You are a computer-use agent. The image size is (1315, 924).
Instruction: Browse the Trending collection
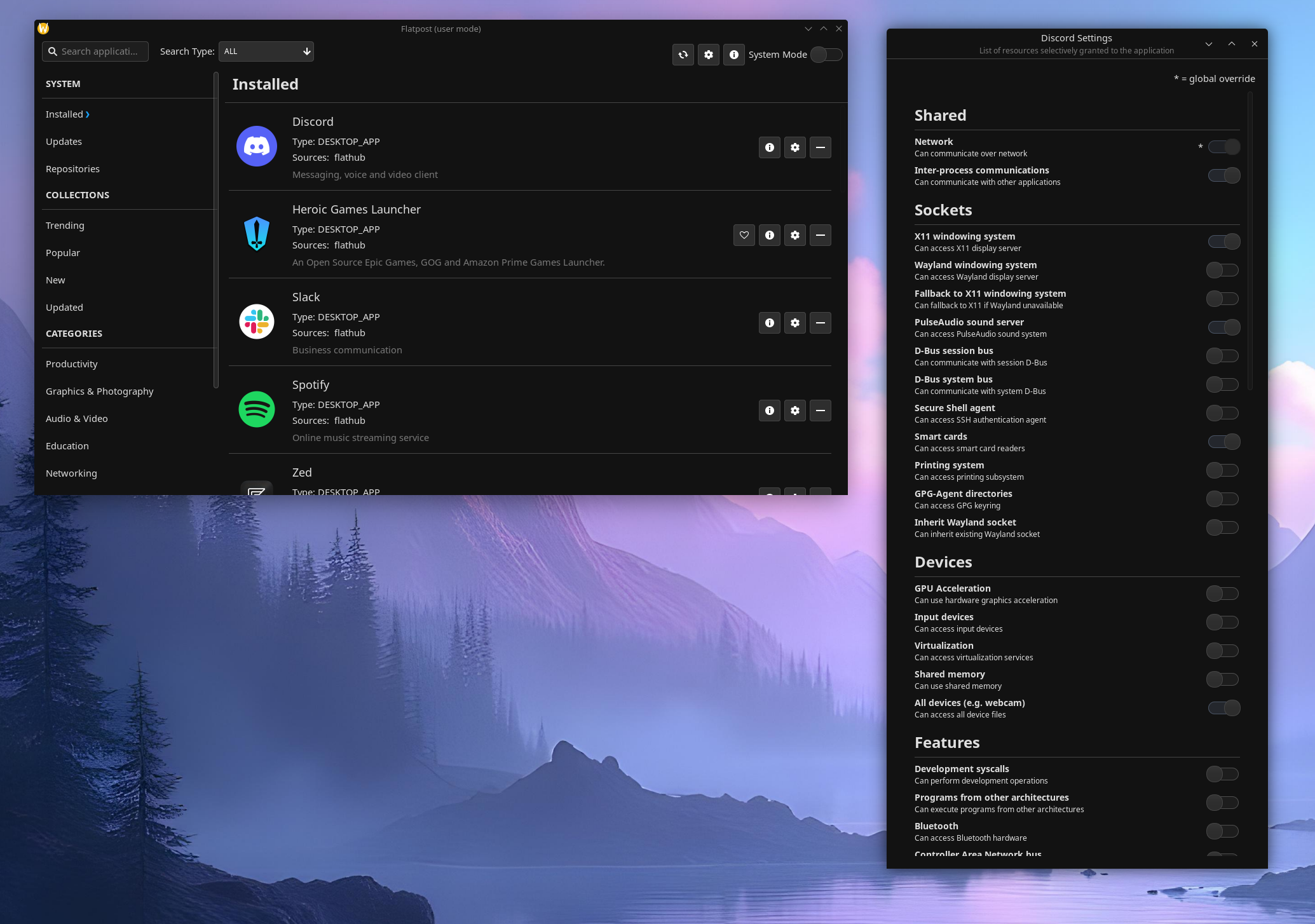tap(65, 225)
